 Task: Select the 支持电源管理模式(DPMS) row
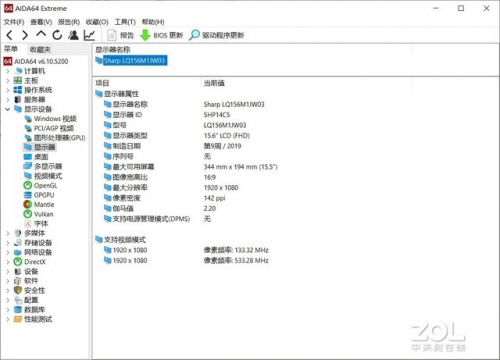click(157, 219)
